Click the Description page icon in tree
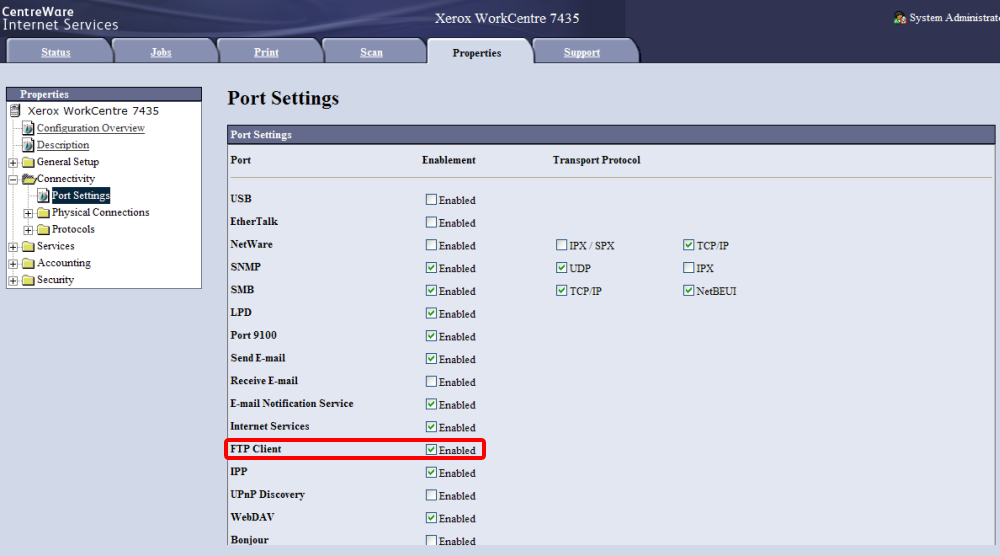Image resolution: width=1000 pixels, height=556 pixels. [29, 145]
